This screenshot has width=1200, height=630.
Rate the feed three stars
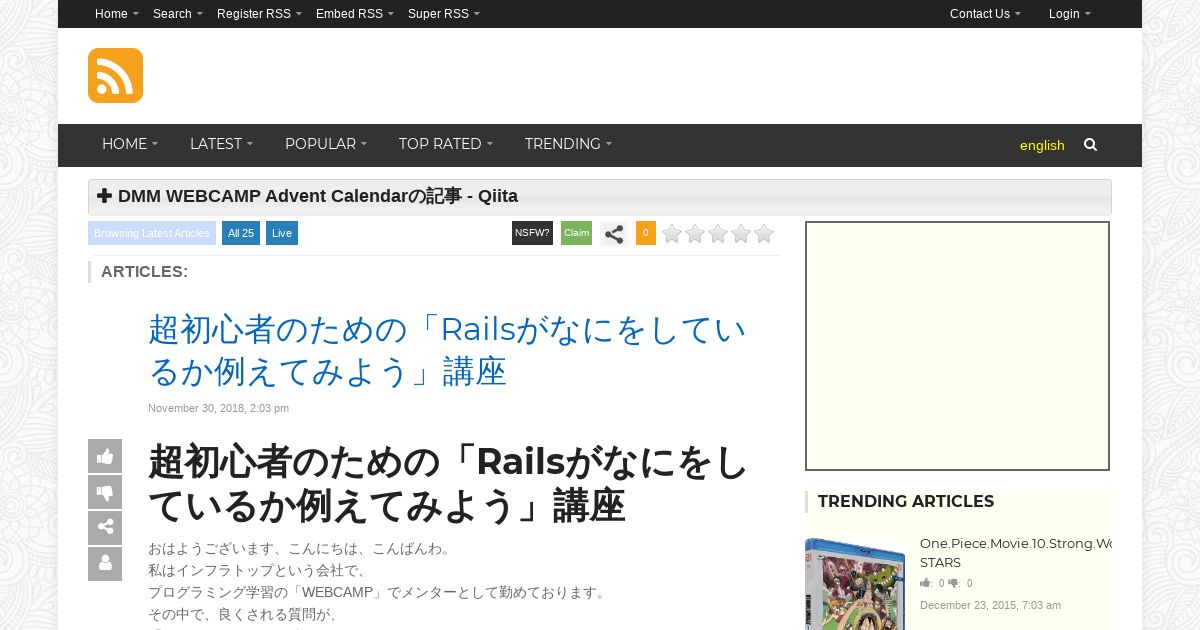coord(718,234)
